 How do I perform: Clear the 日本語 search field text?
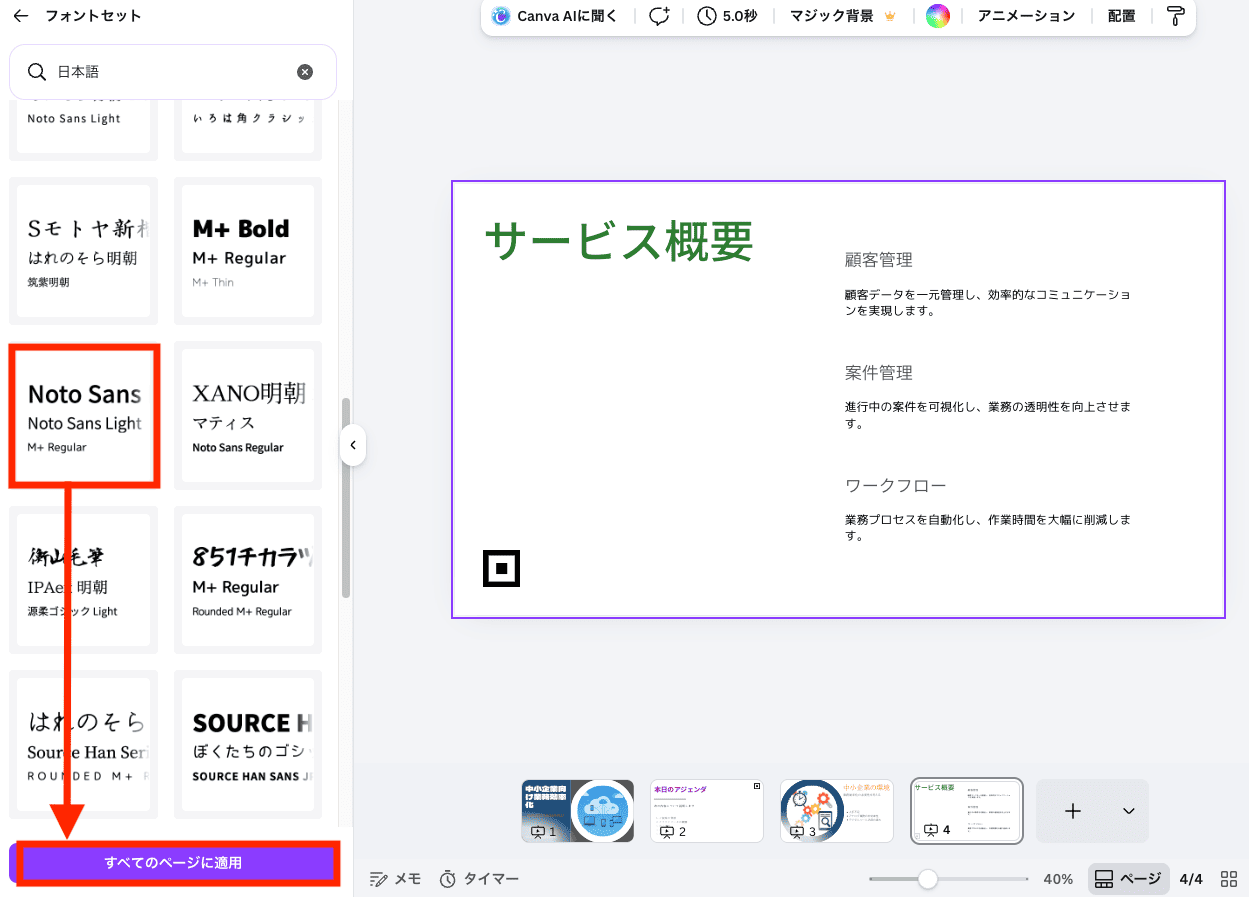point(305,72)
